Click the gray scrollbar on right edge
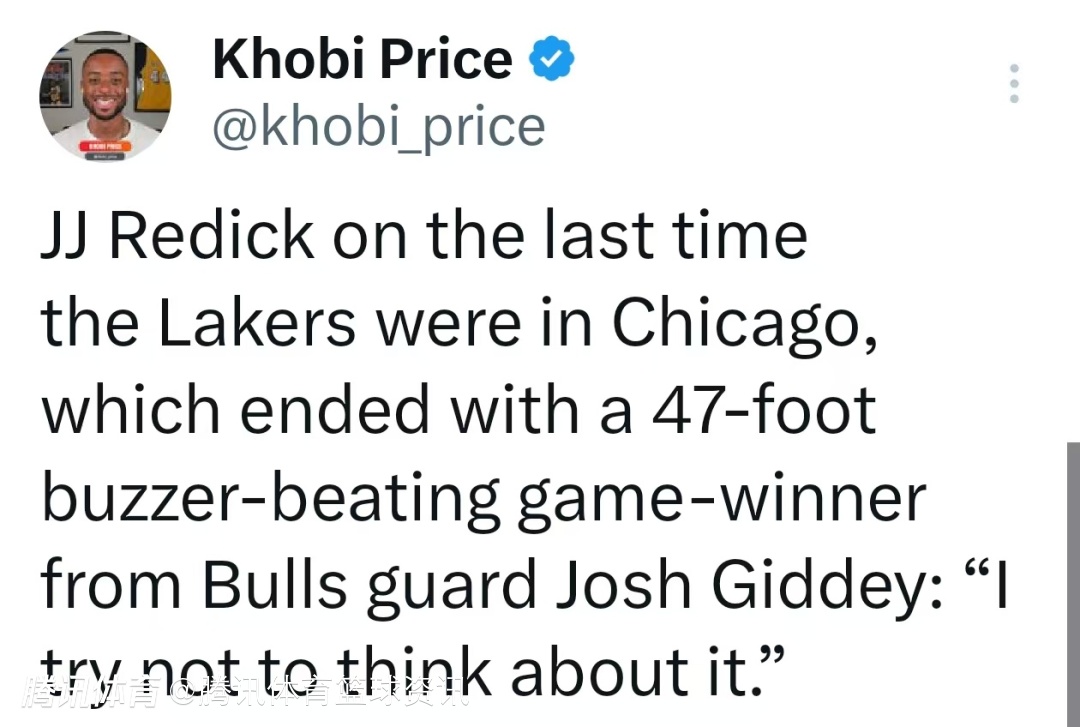This screenshot has height=727, width=1080. tap(1073, 580)
